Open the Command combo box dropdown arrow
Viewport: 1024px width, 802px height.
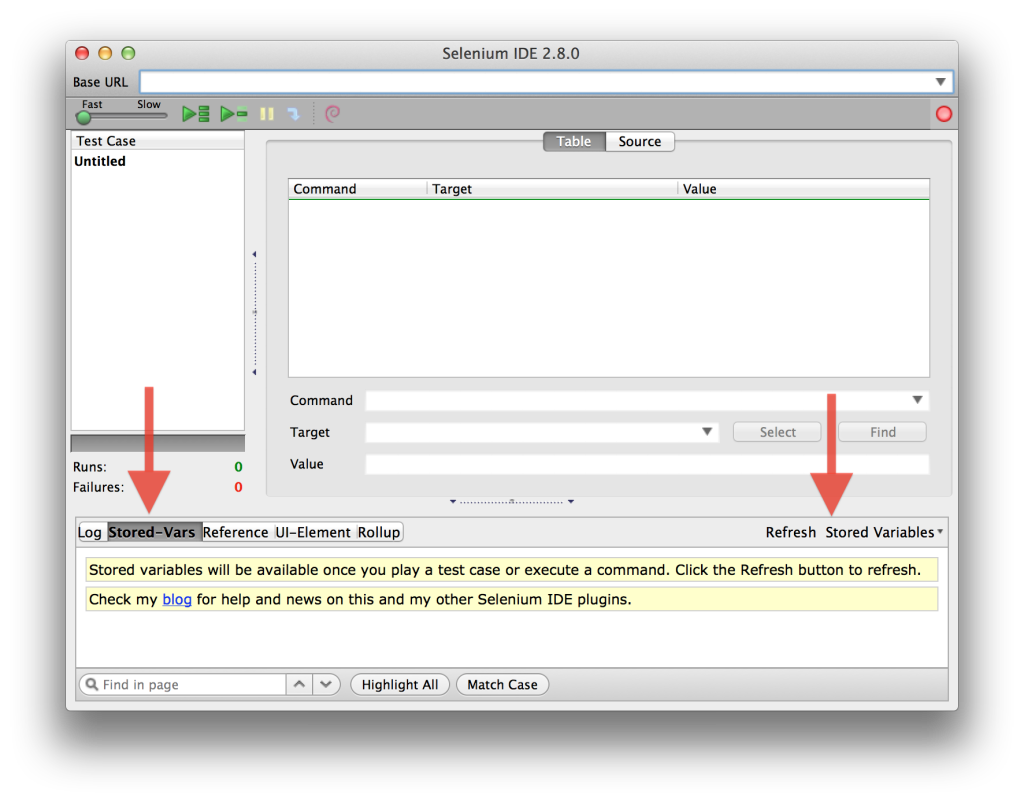pyautogui.click(x=918, y=400)
